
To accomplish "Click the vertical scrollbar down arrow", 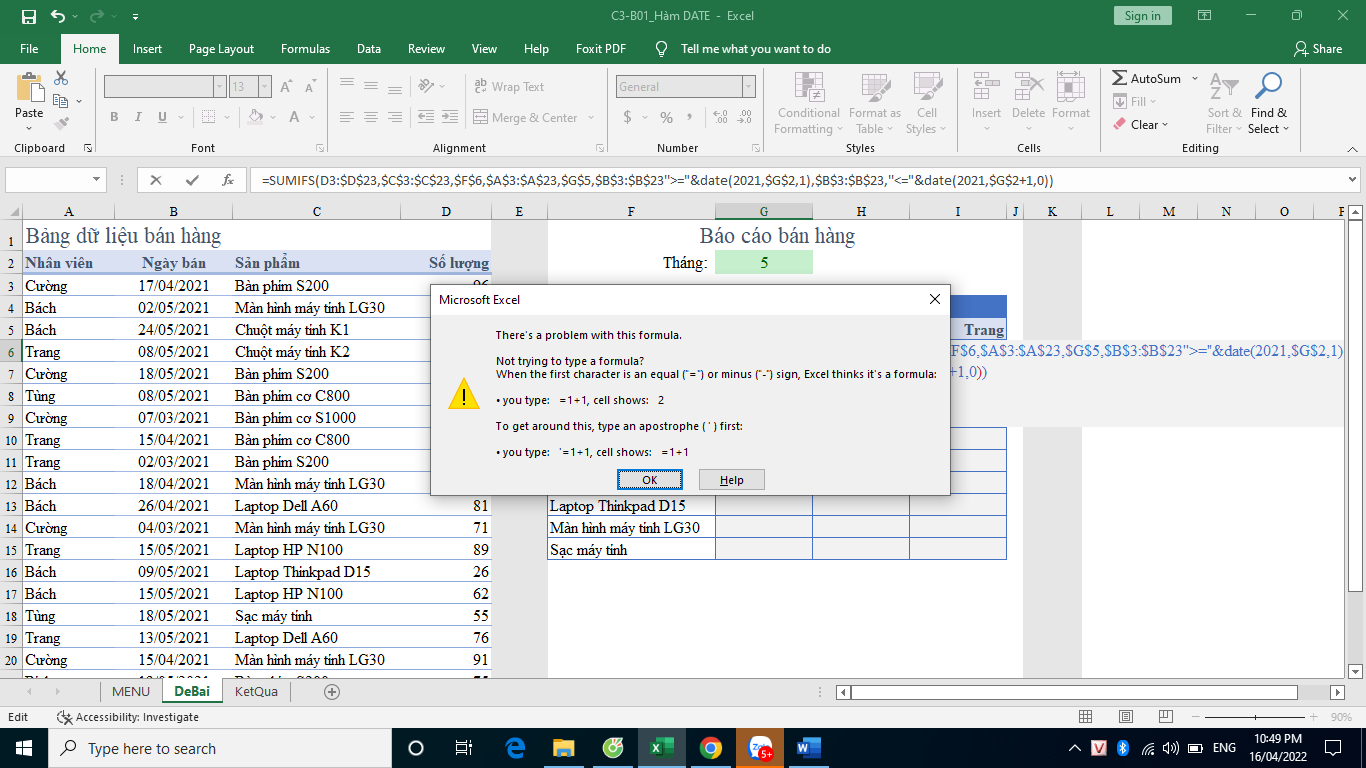I will (1356, 671).
